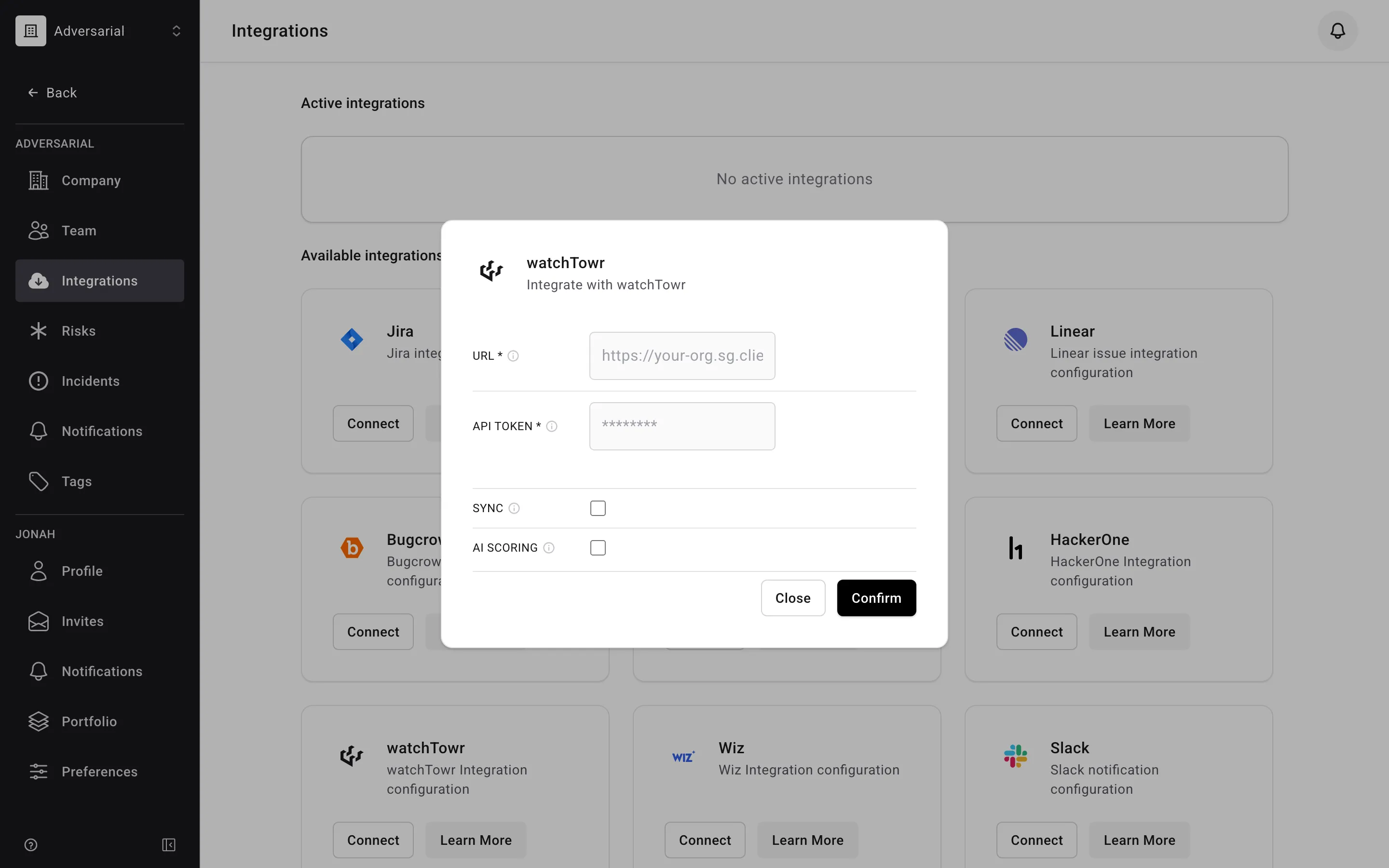Show the URL field info tooltip icon
The height and width of the screenshot is (868, 1389).
point(513,356)
